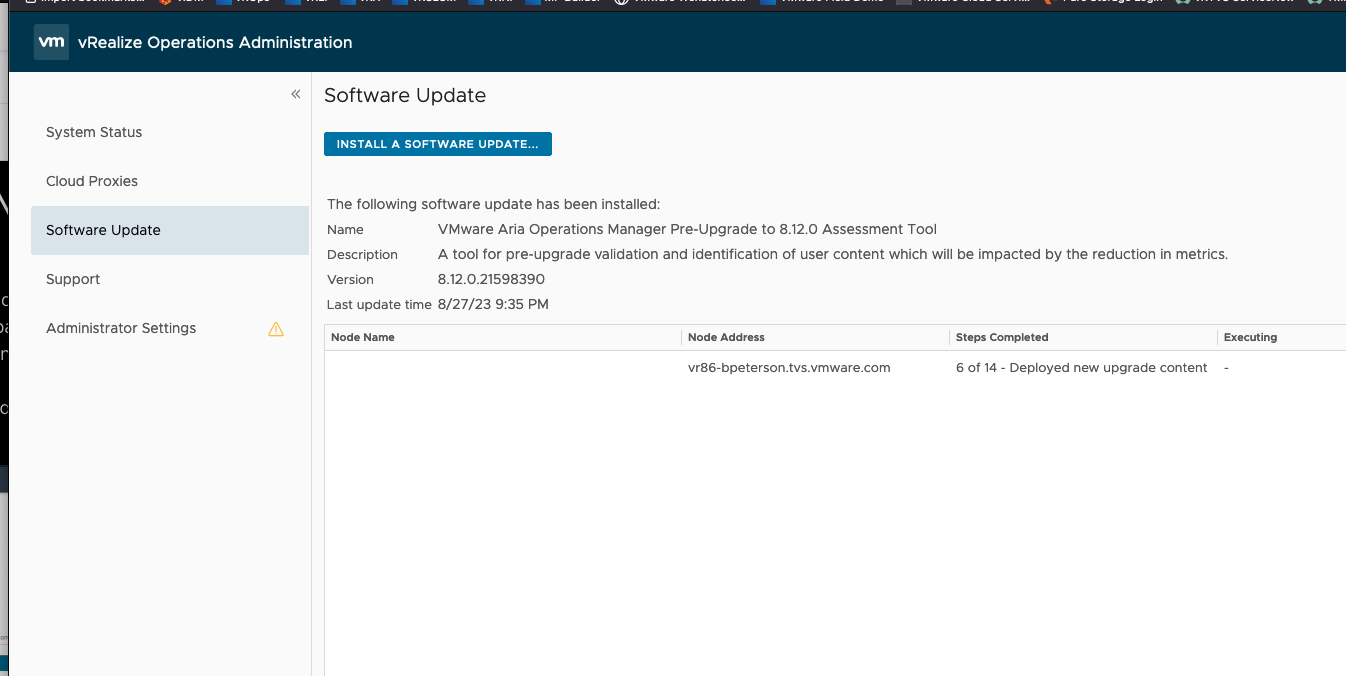
Task: Select Software Update in the sidebar
Action: pos(103,229)
